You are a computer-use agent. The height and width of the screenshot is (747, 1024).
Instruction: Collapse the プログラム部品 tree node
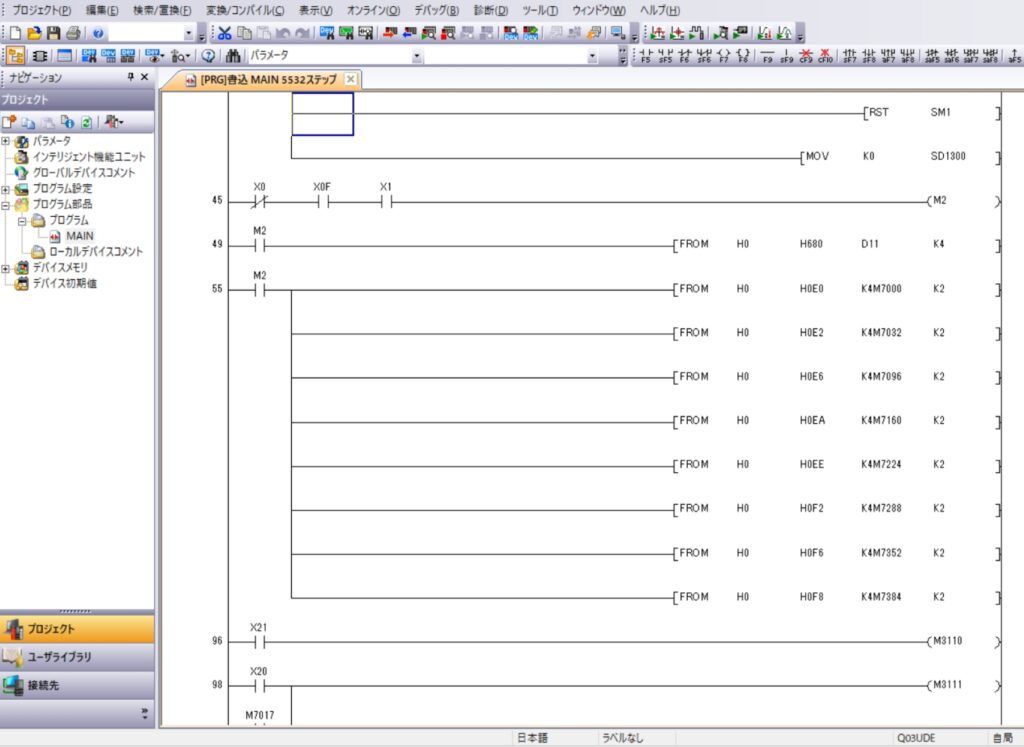(x=7, y=204)
